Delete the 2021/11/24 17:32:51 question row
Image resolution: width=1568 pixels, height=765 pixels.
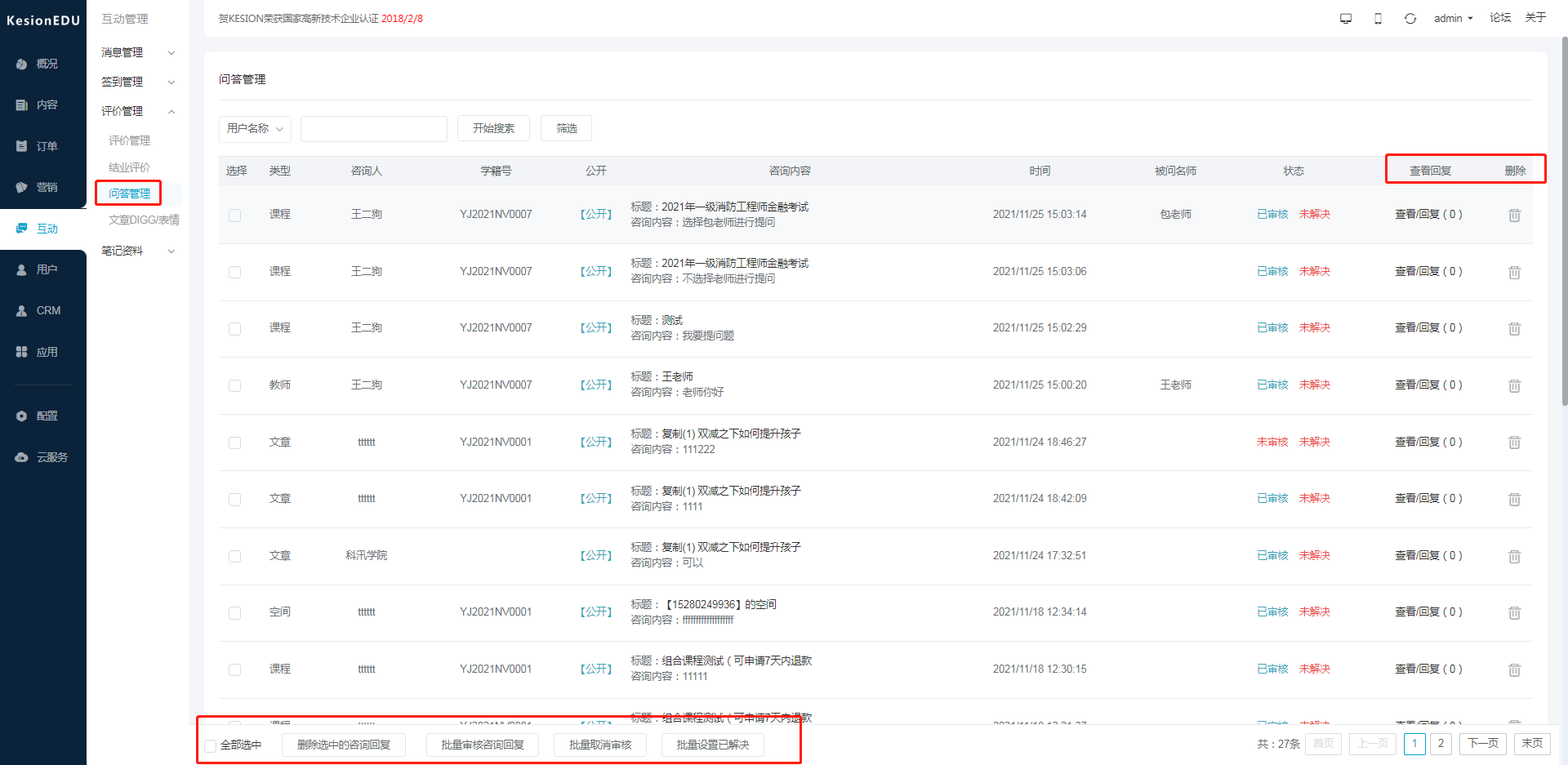point(1514,556)
